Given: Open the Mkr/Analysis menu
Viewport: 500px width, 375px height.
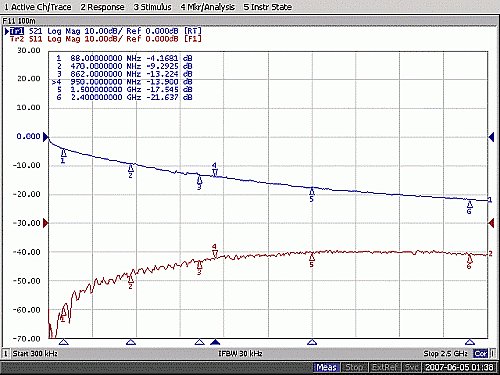Looking at the screenshot, I should (208, 7).
